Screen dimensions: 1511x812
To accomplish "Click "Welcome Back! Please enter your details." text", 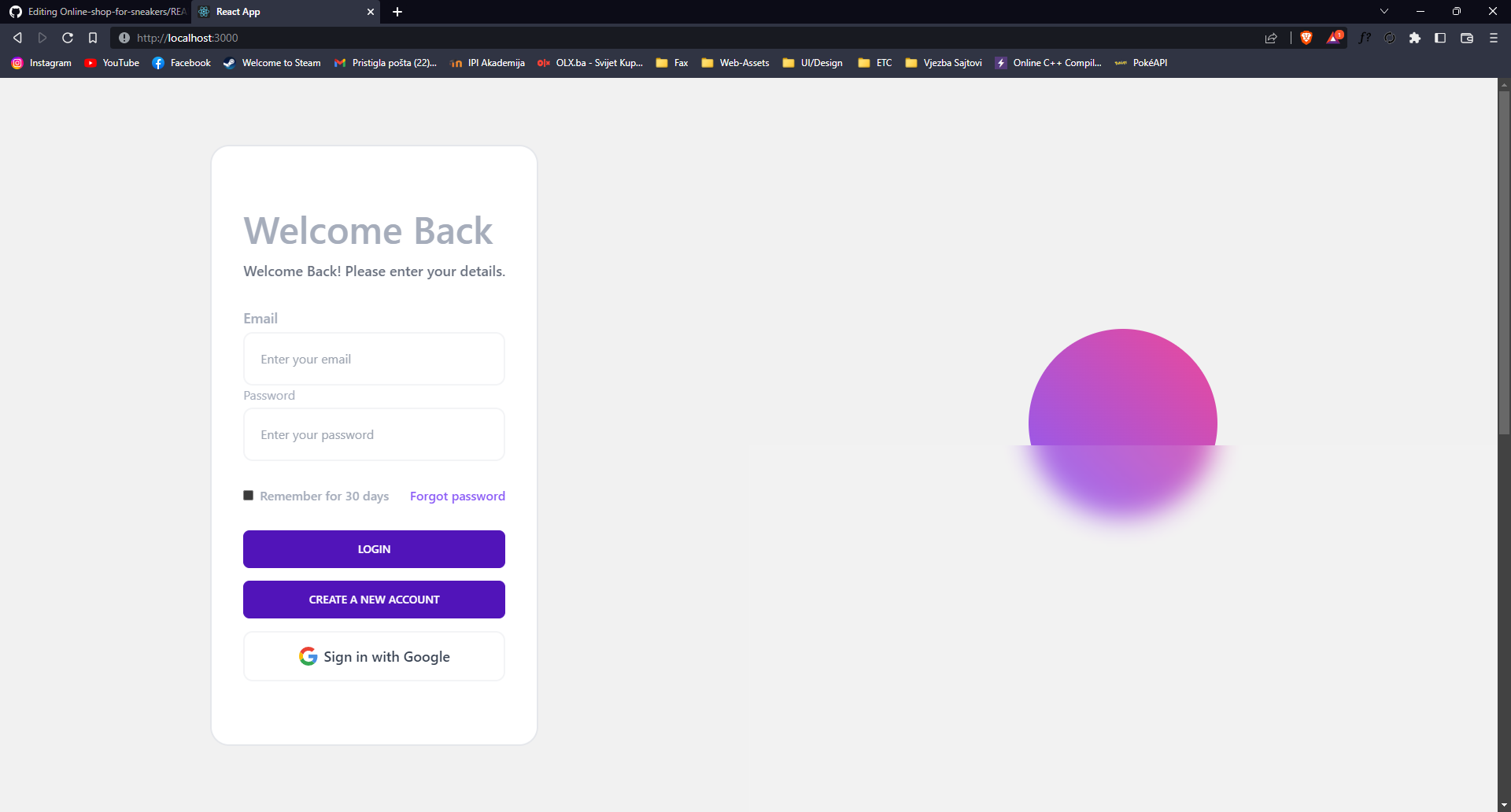I will click(x=375, y=271).
